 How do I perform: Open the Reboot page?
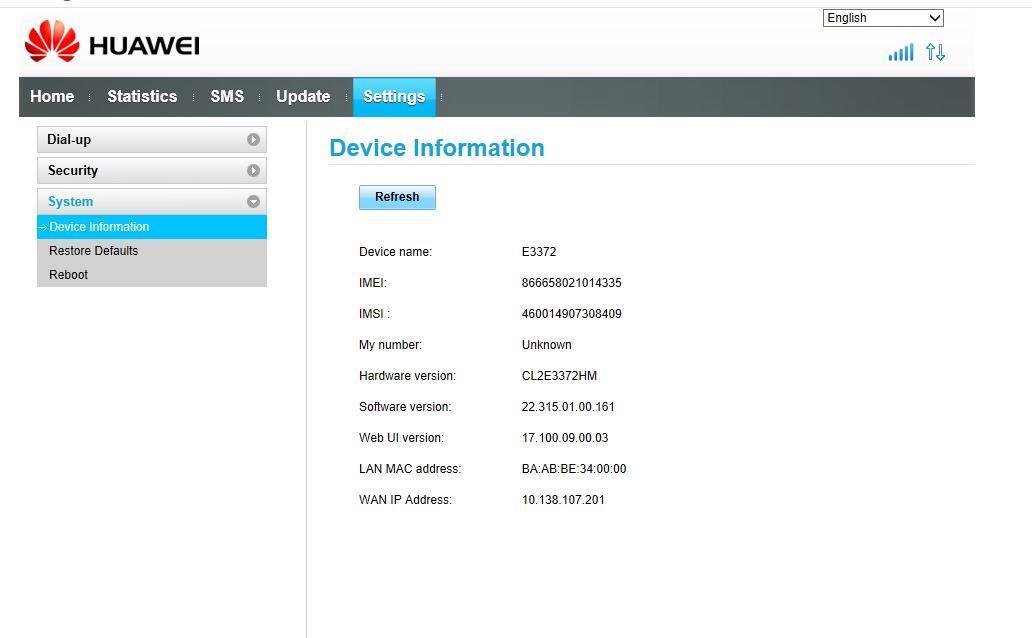(x=68, y=275)
